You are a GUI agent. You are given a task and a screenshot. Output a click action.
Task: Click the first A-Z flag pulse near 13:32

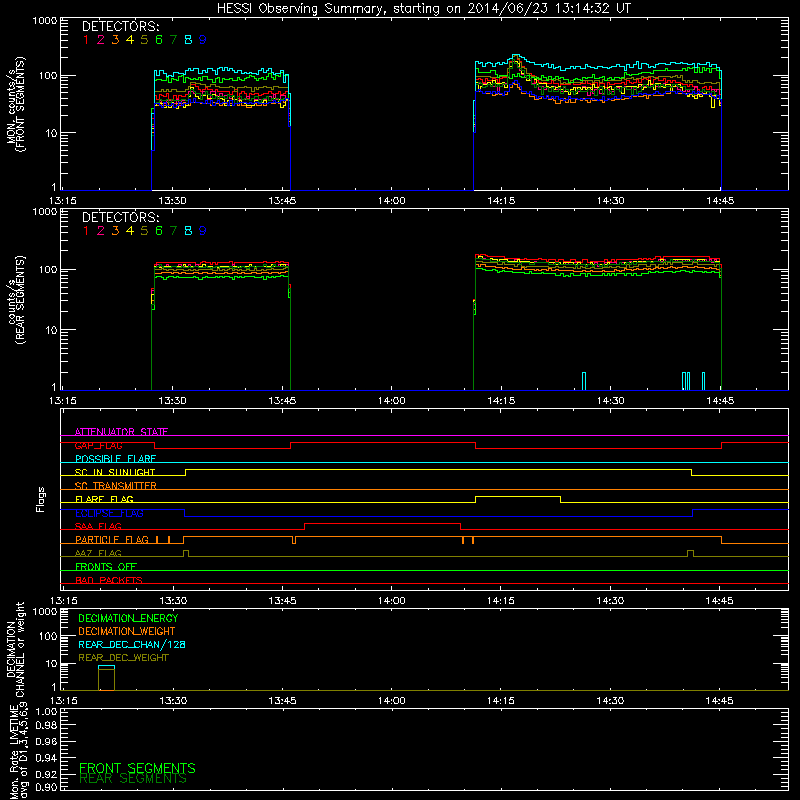pyautogui.click(x=186, y=553)
